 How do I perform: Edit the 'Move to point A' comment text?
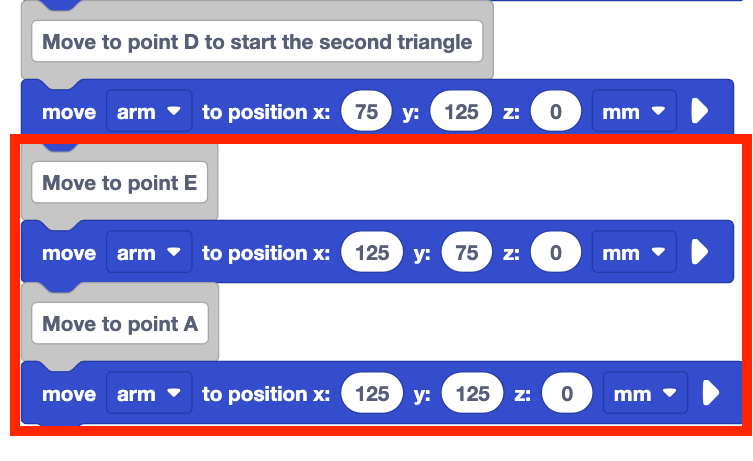120,325
